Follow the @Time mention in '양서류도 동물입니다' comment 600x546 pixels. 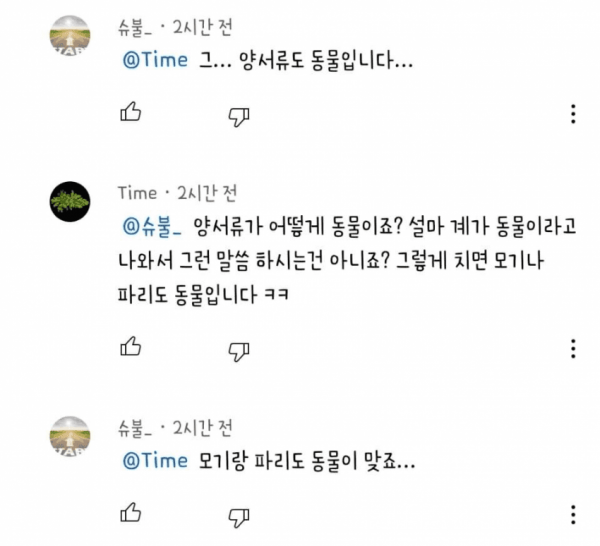[155, 60]
